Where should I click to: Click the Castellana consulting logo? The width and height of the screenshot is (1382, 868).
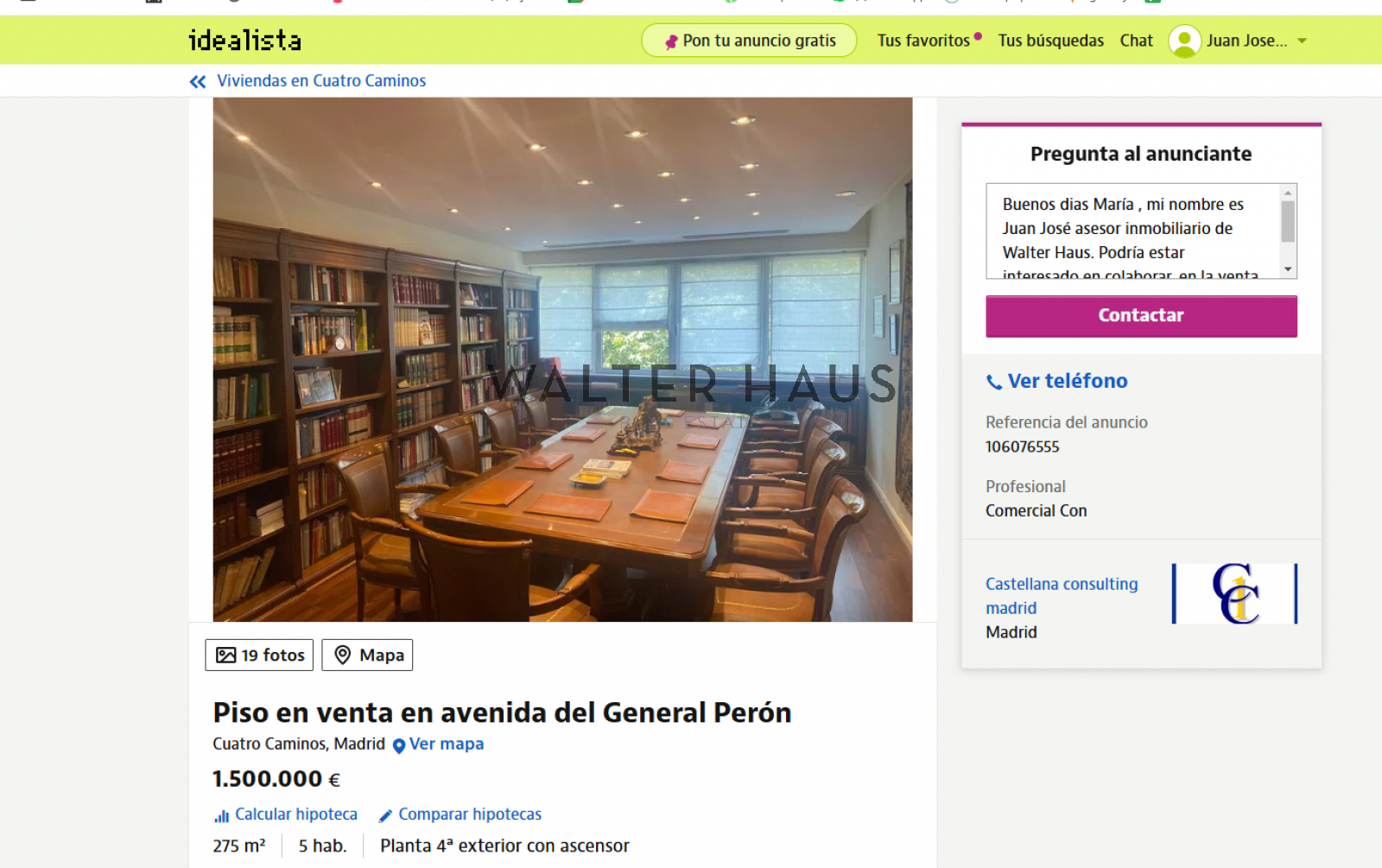(1235, 593)
